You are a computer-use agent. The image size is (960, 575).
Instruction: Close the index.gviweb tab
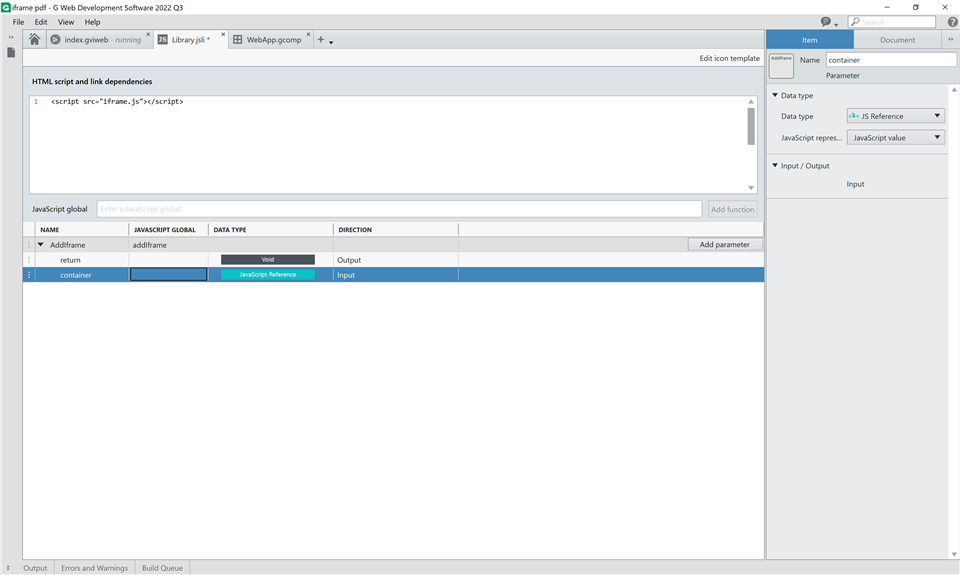pyautogui.click(x=148, y=35)
